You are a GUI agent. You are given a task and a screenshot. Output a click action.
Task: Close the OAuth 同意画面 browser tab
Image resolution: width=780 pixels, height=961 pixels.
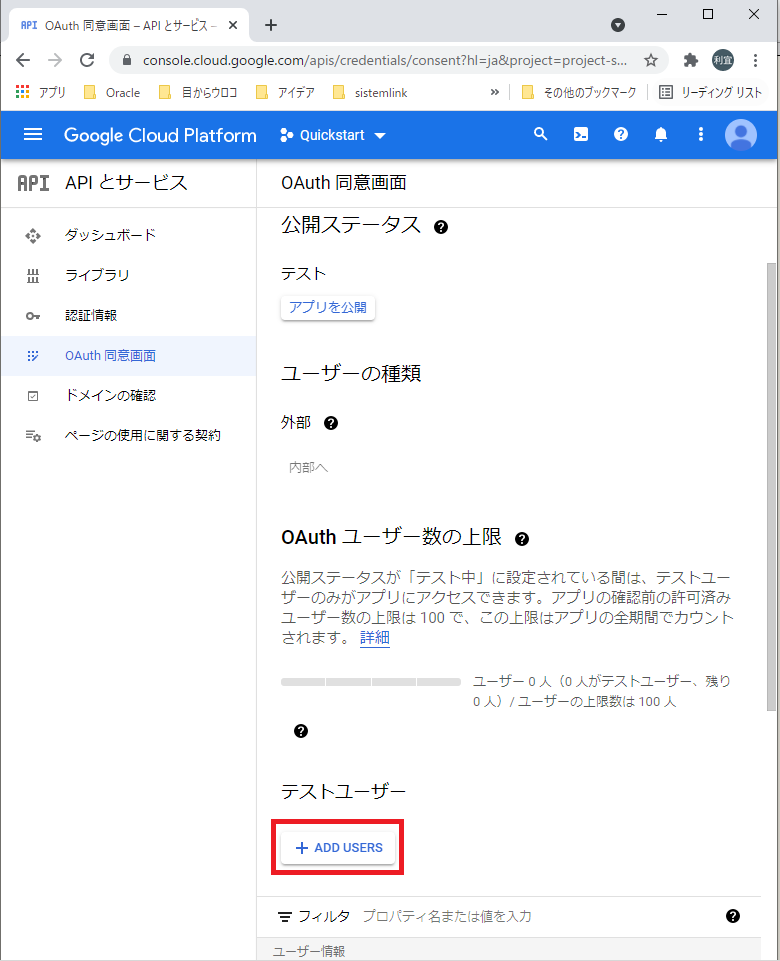[x=233, y=25]
